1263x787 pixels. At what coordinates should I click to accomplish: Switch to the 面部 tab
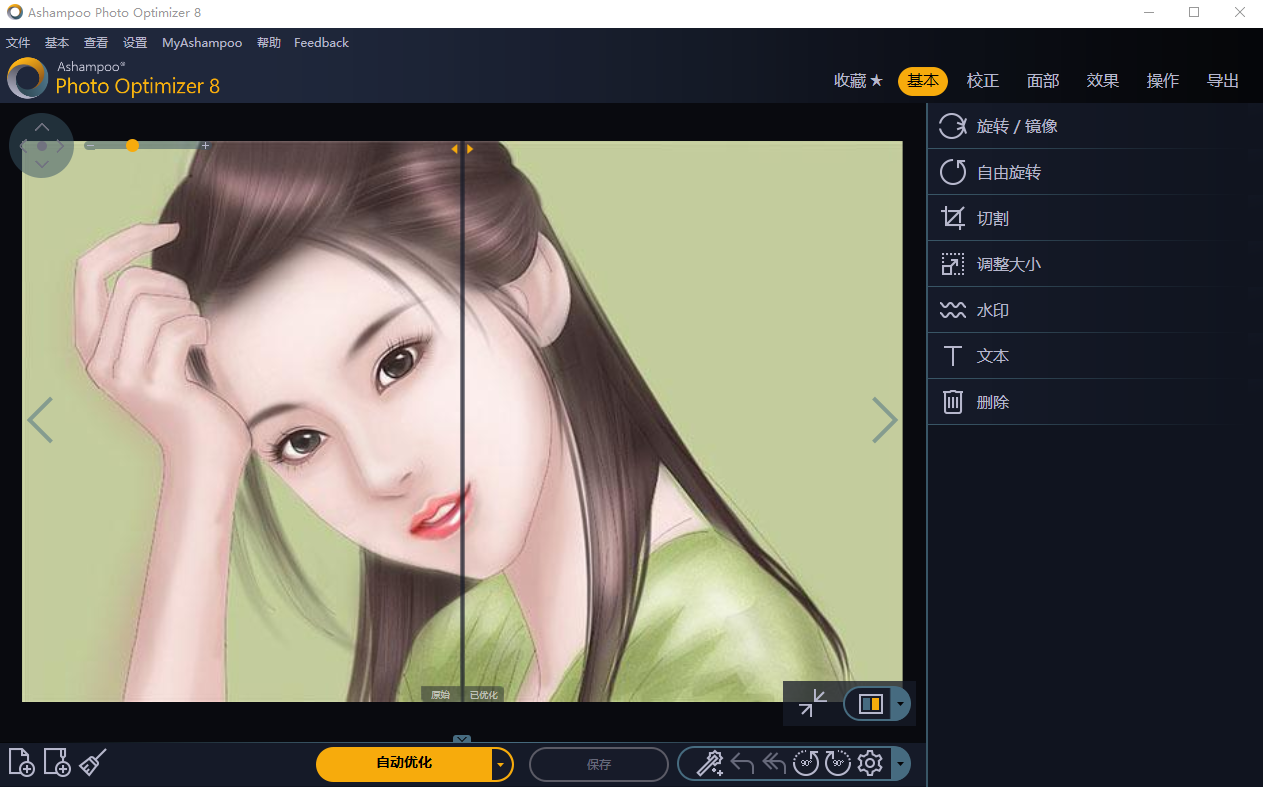click(x=1043, y=81)
